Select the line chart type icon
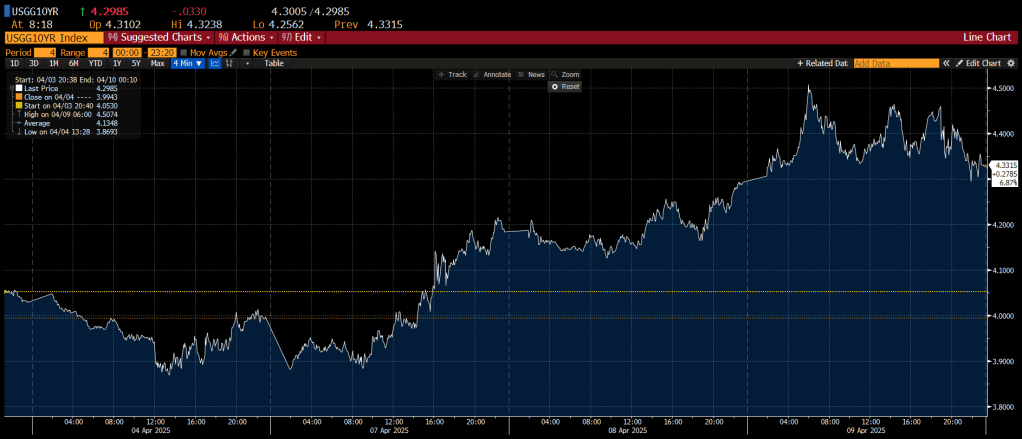The image size is (1022, 439). coord(216,63)
